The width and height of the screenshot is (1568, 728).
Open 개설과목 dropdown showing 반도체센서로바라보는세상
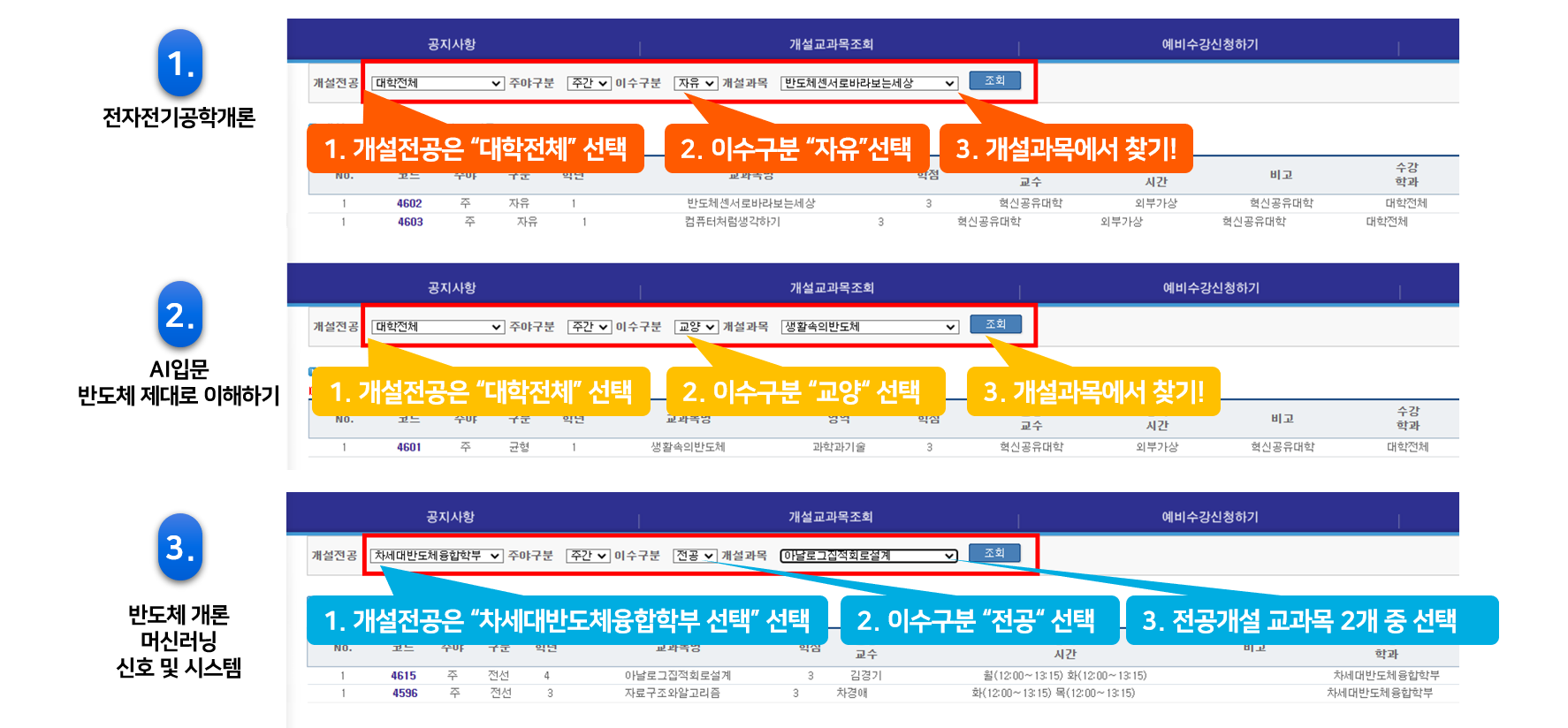point(869,83)
